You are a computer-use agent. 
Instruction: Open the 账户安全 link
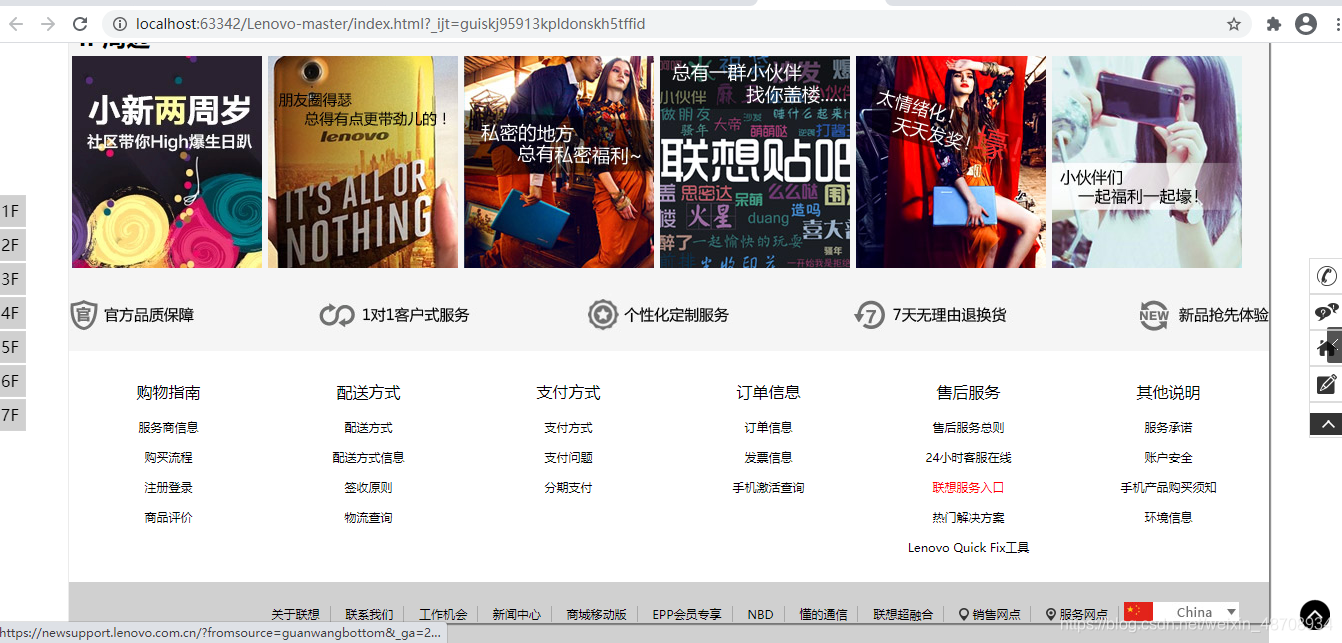tap(1168, 457)
